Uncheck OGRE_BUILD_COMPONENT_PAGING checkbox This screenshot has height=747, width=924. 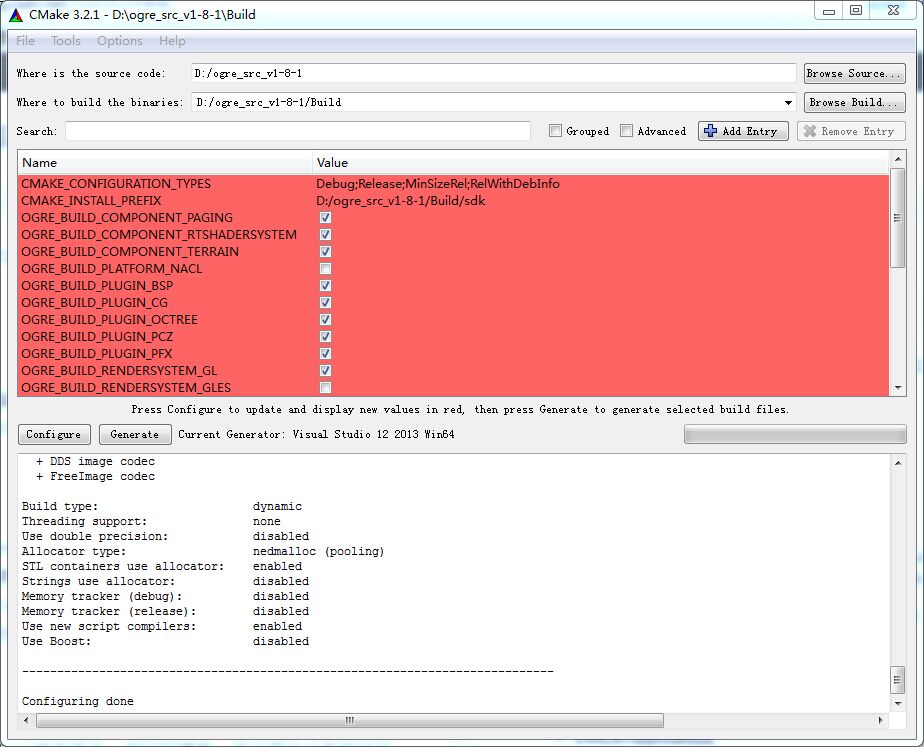325,217
